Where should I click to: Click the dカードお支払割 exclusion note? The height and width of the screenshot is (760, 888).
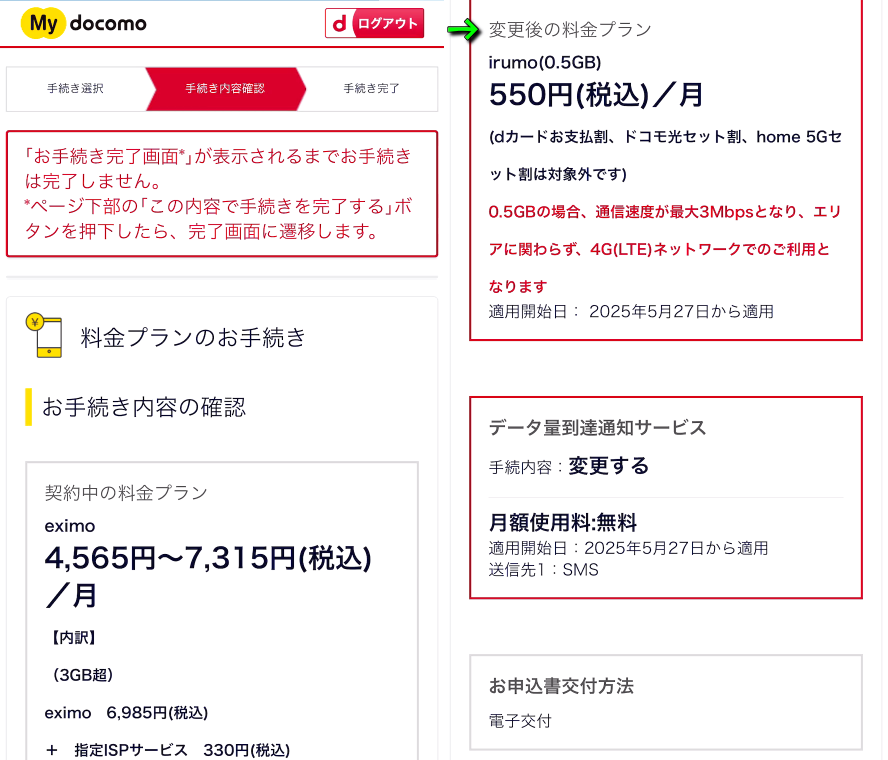(665, 155)
